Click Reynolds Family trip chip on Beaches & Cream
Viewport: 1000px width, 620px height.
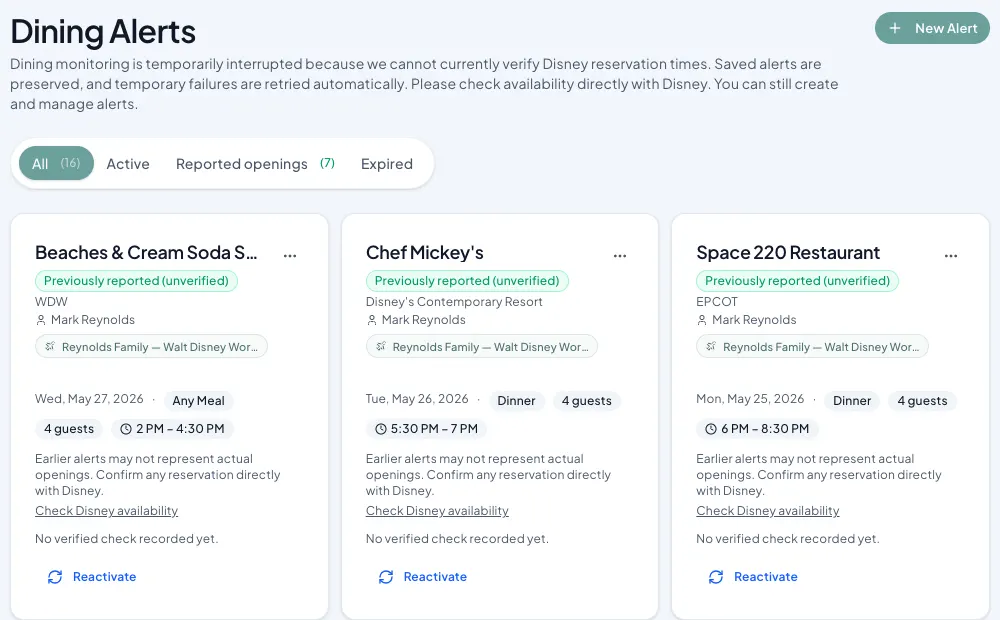pyautogui.click(x=151, y=346)
